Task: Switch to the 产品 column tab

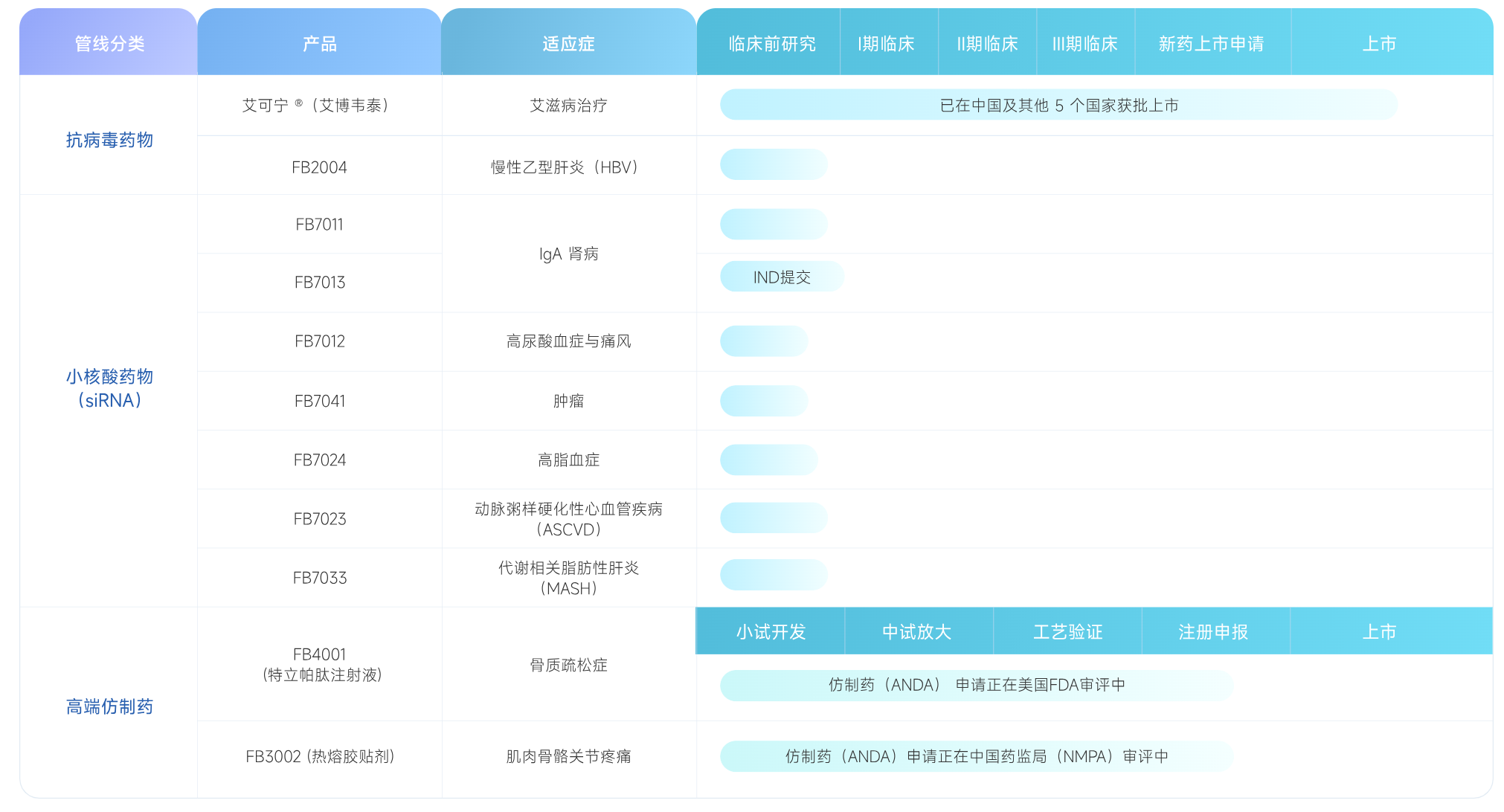Action: click(319, 43)
